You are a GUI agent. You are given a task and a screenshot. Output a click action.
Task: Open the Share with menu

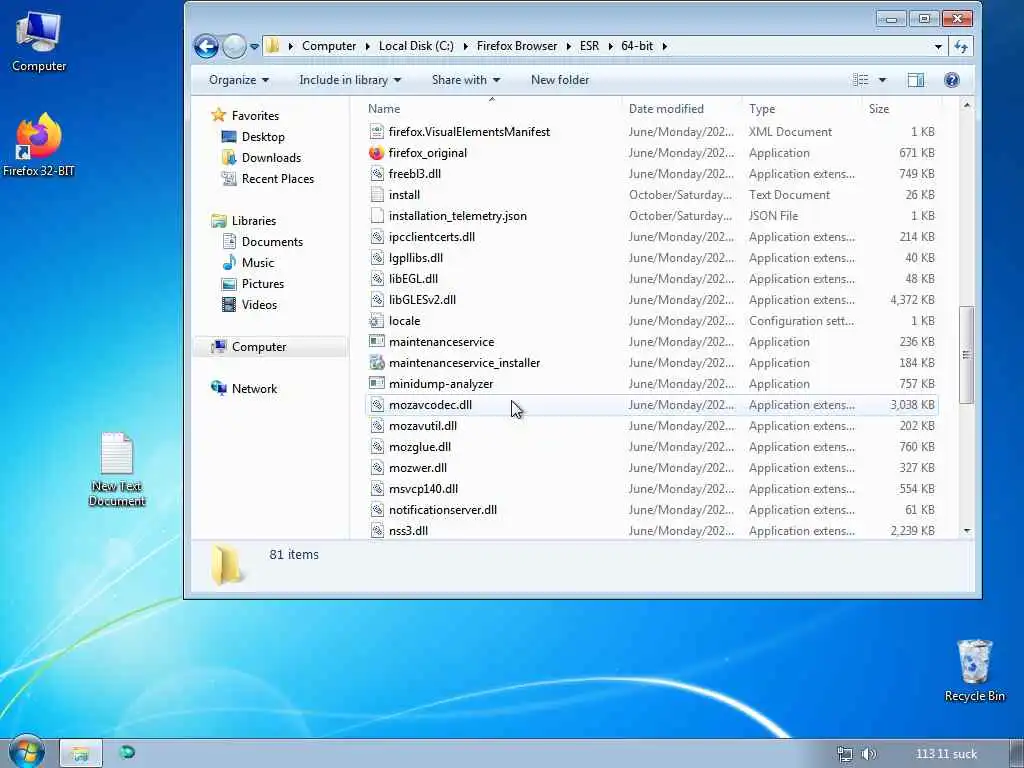[466, 80]
